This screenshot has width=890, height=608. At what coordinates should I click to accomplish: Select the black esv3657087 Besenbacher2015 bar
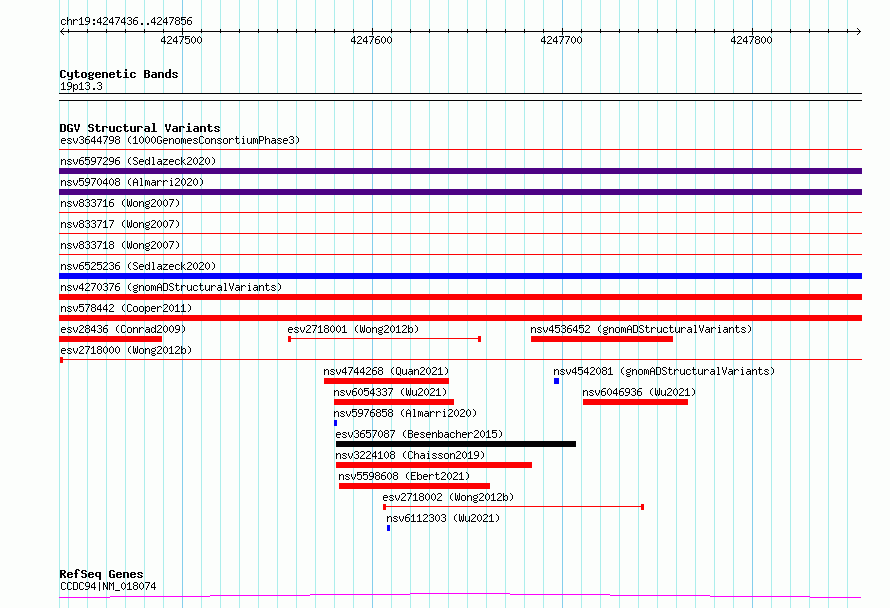pyautogui.click(x=456, y=444)
